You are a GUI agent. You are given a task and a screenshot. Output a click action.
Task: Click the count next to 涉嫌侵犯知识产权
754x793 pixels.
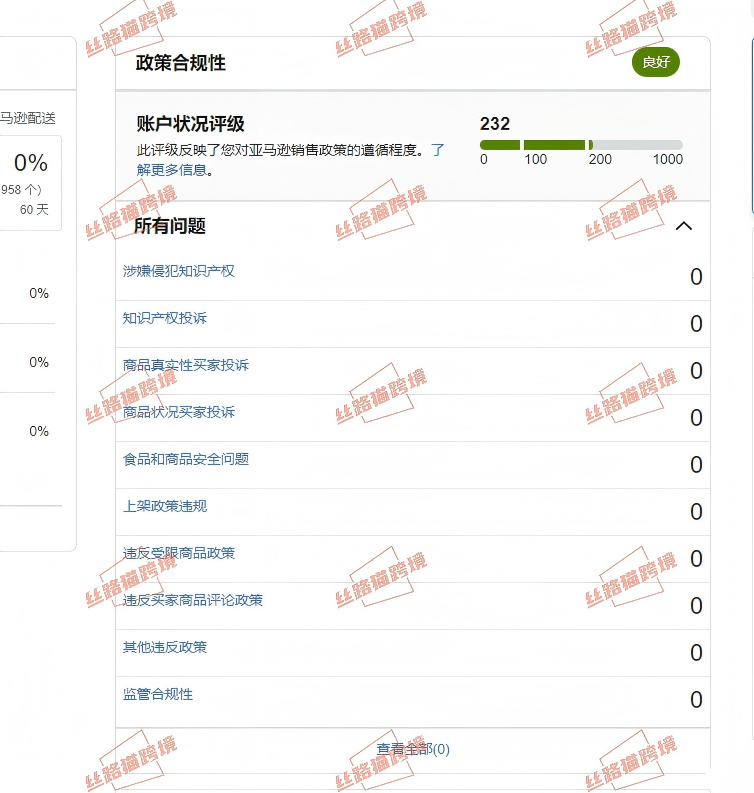click(x=696, y=277)
